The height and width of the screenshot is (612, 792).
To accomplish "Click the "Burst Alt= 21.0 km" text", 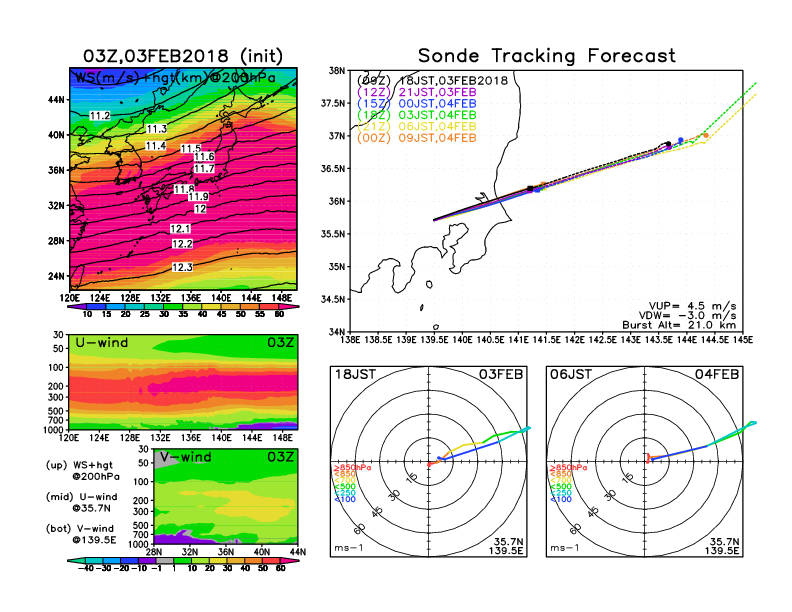I will [x=679, y=325].
